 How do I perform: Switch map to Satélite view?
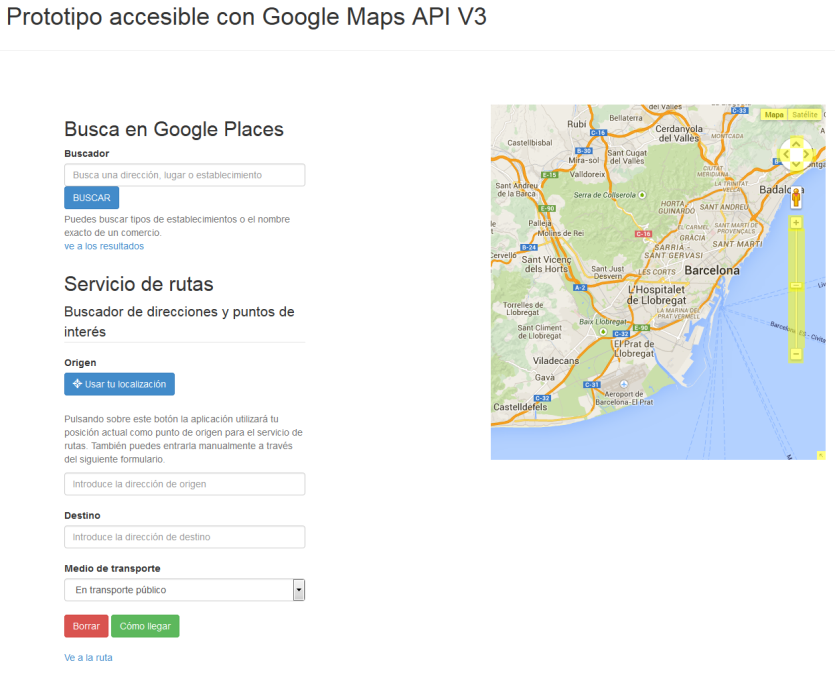click(x=805, y=115)
